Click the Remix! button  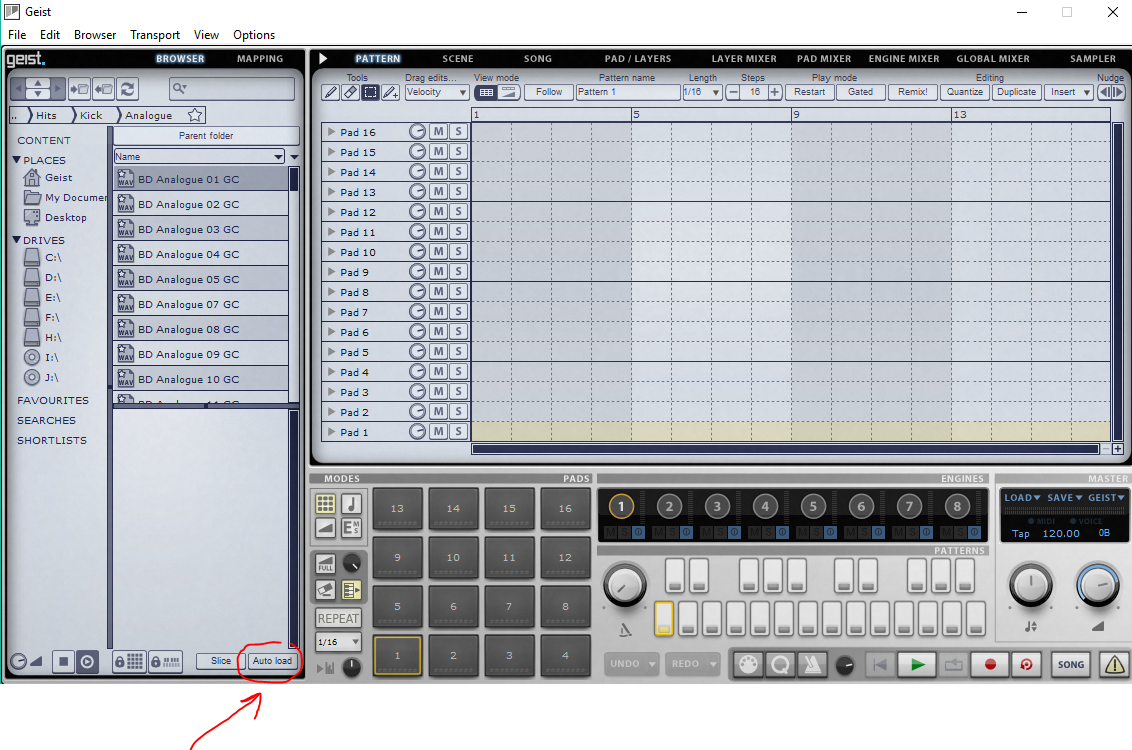(x=913, y=92)
